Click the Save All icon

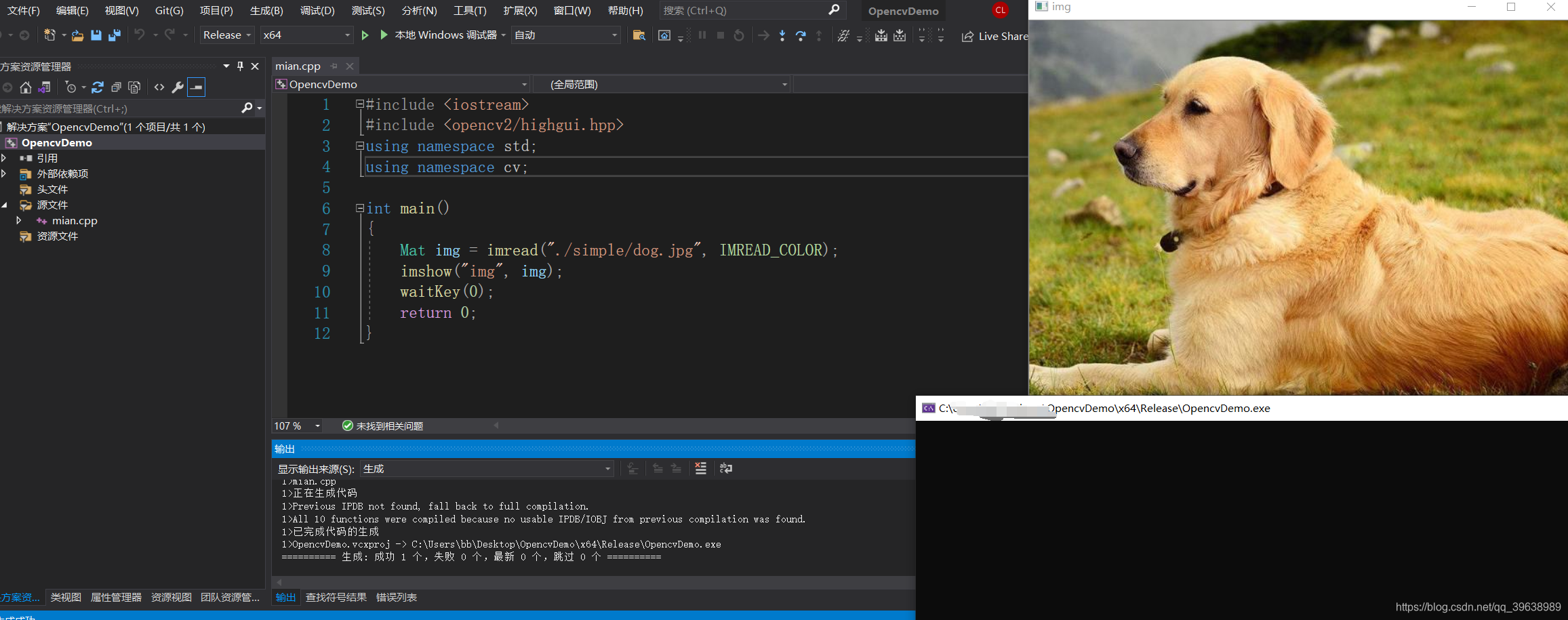tap(115, 35)
